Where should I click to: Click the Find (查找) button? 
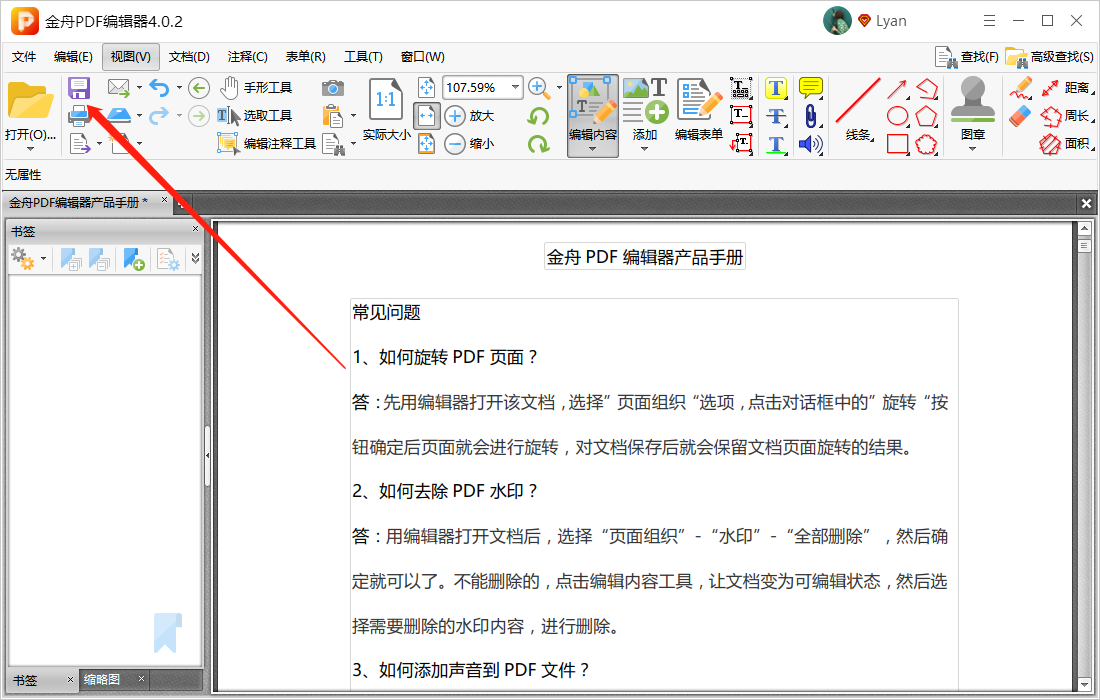tap(967, 57)
